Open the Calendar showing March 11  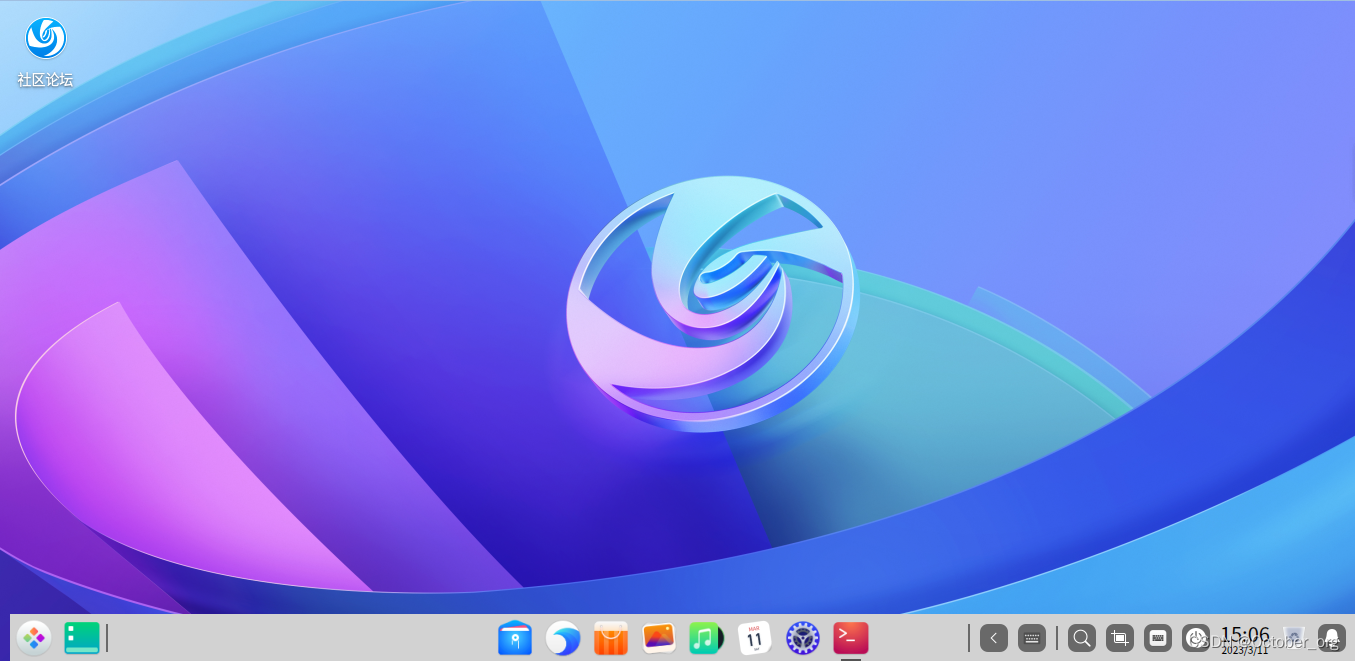(754, 637)
